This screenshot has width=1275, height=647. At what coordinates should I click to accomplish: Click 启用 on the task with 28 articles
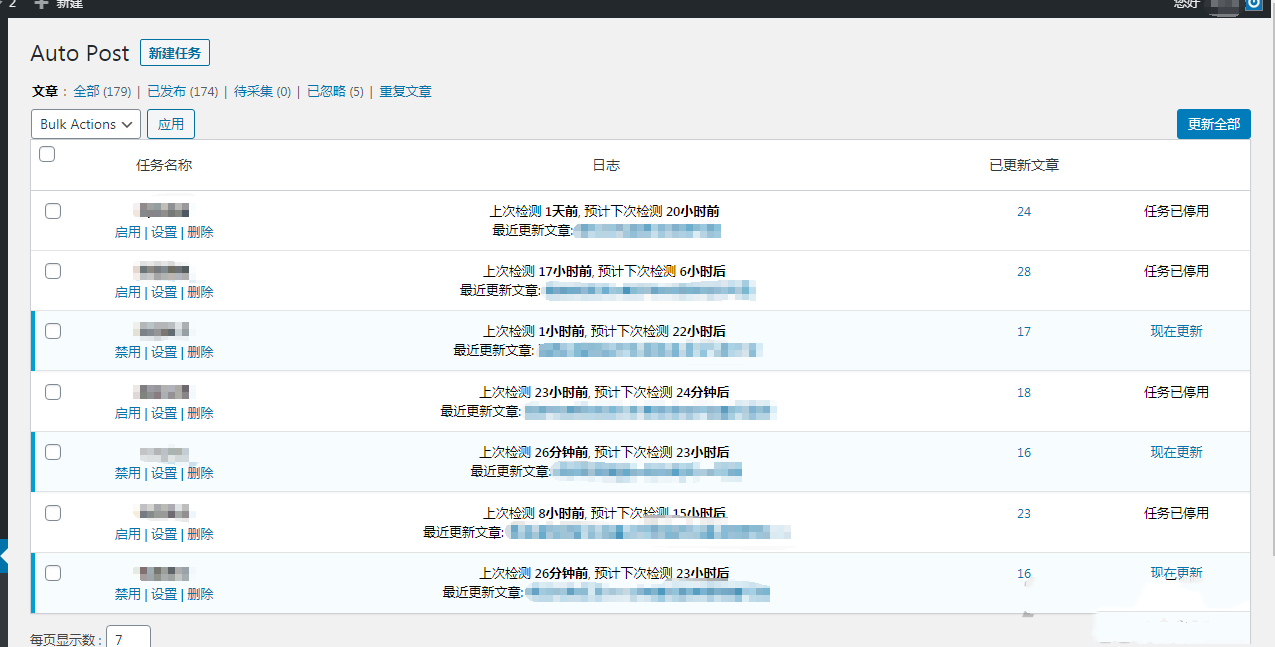pyautogui.click(x=127, y=292)
